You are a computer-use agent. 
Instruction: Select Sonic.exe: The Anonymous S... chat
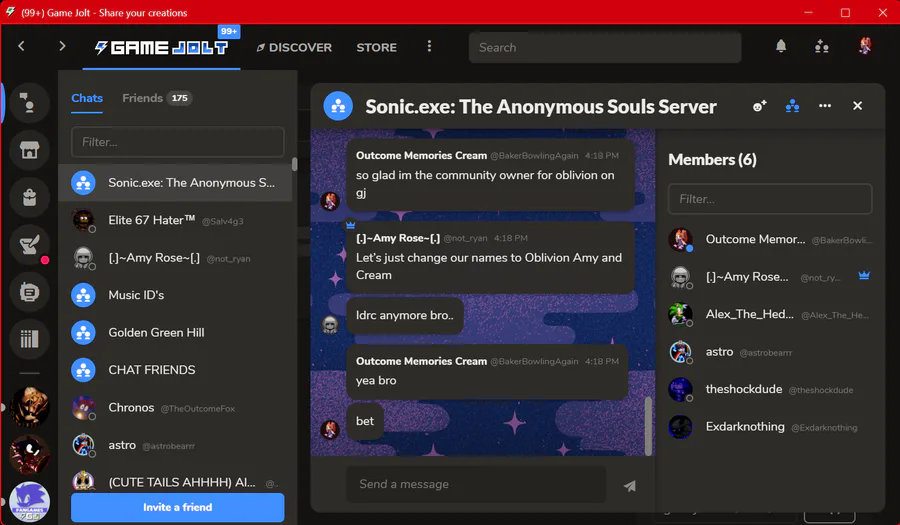[x=175, y=182]
